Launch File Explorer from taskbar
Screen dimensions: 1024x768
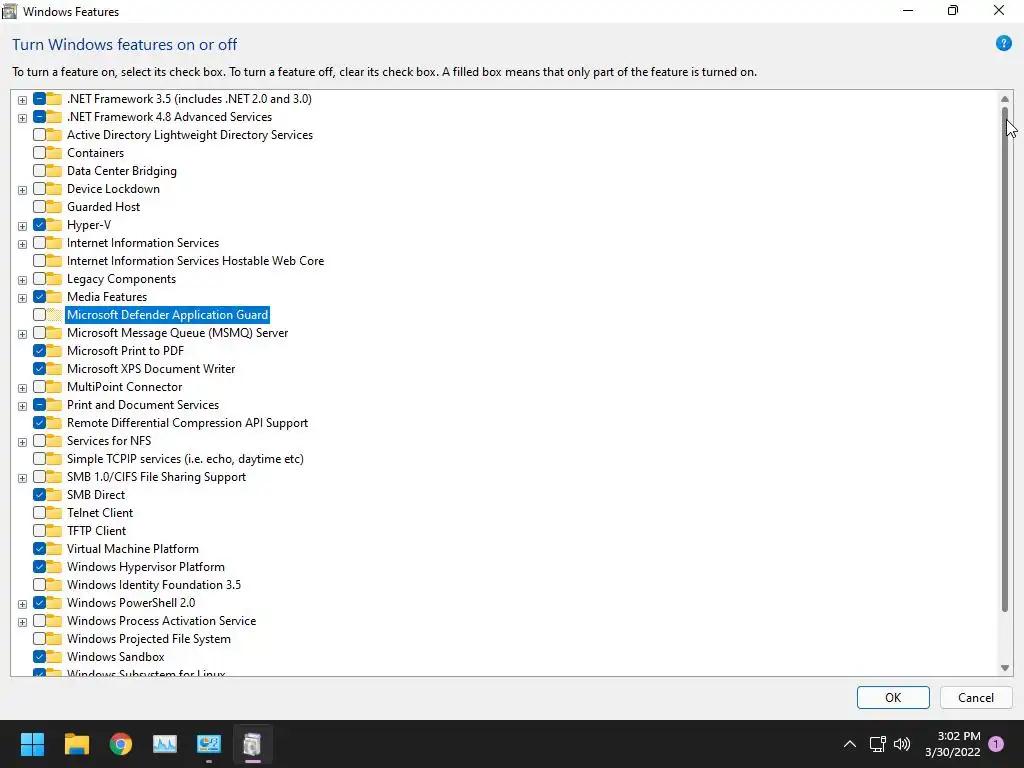[x=76, y=744]
